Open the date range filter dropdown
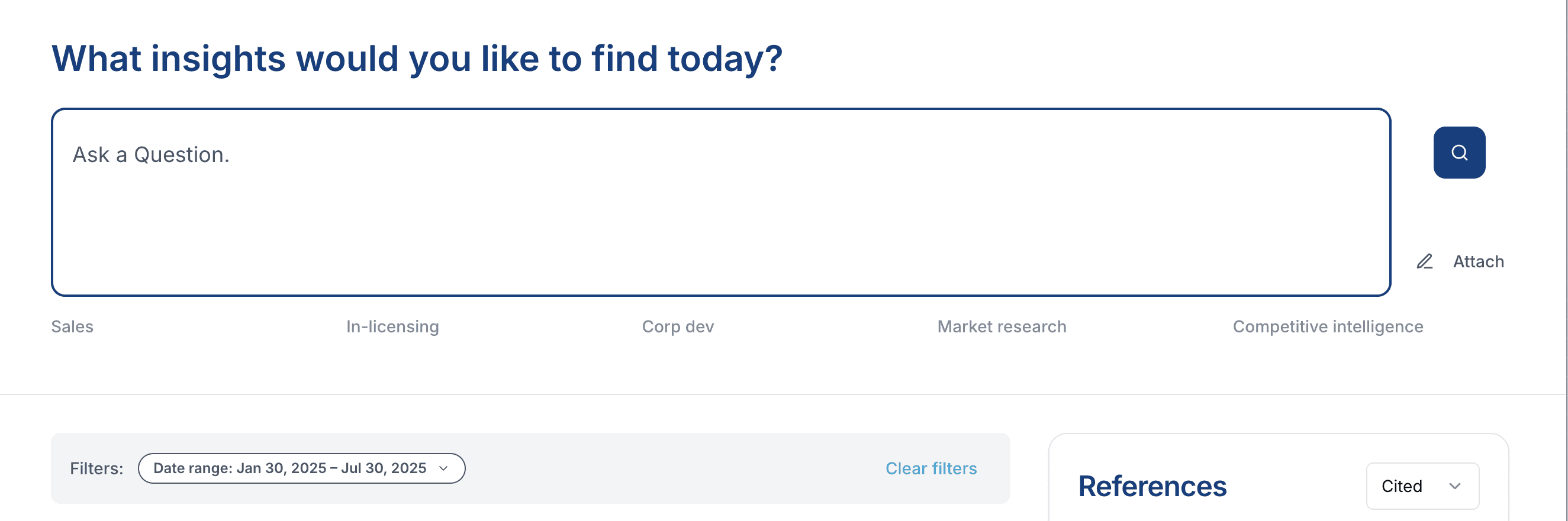This screenshot has width=1568, height=521. click(x=301, y=468)
